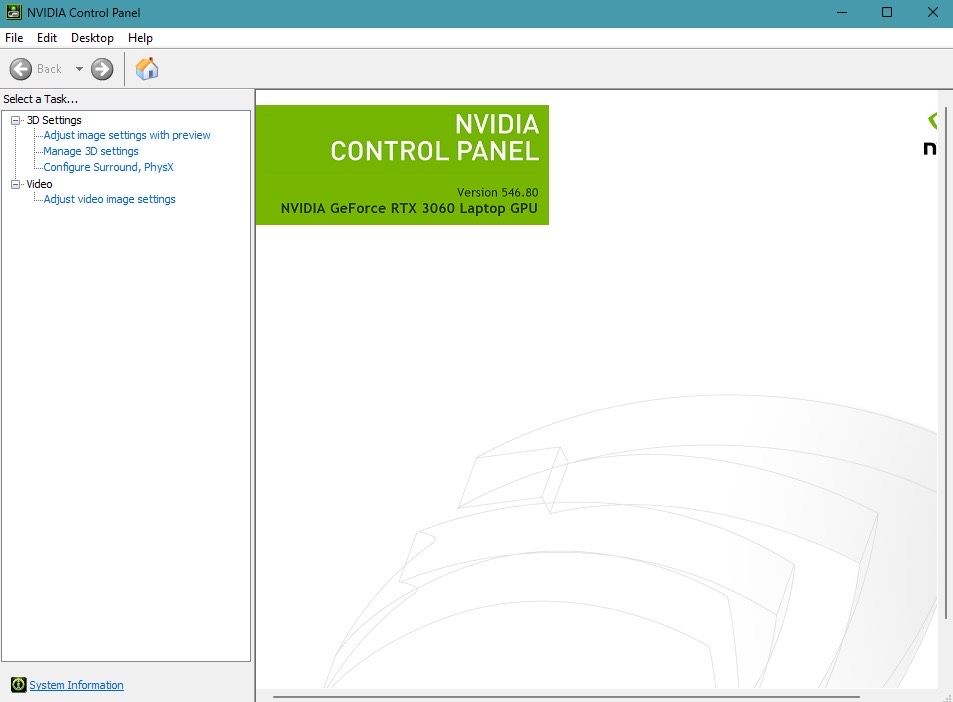953x702 pixels.
Task: Open the Back history dropdown arrow
Action: [79, 69]
